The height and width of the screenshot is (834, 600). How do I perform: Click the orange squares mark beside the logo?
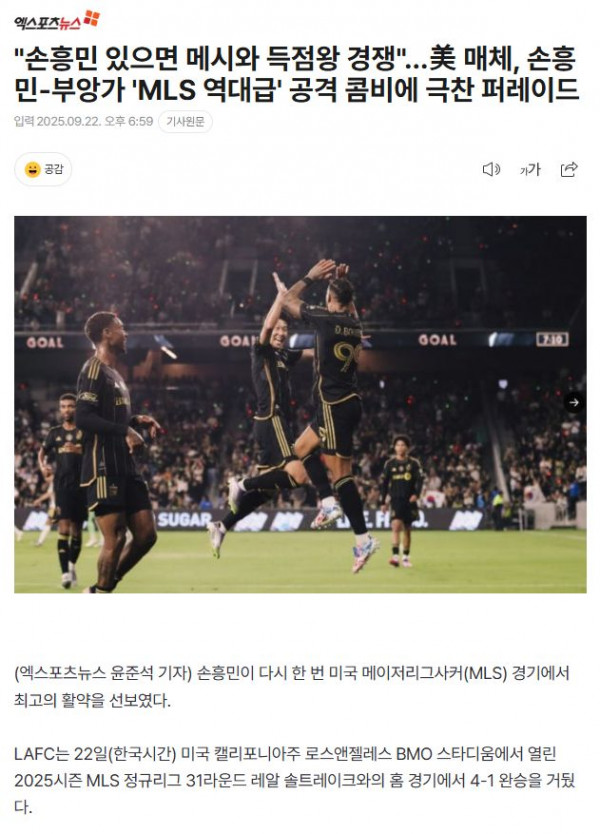pyautogui.click(x=91, y=18)
